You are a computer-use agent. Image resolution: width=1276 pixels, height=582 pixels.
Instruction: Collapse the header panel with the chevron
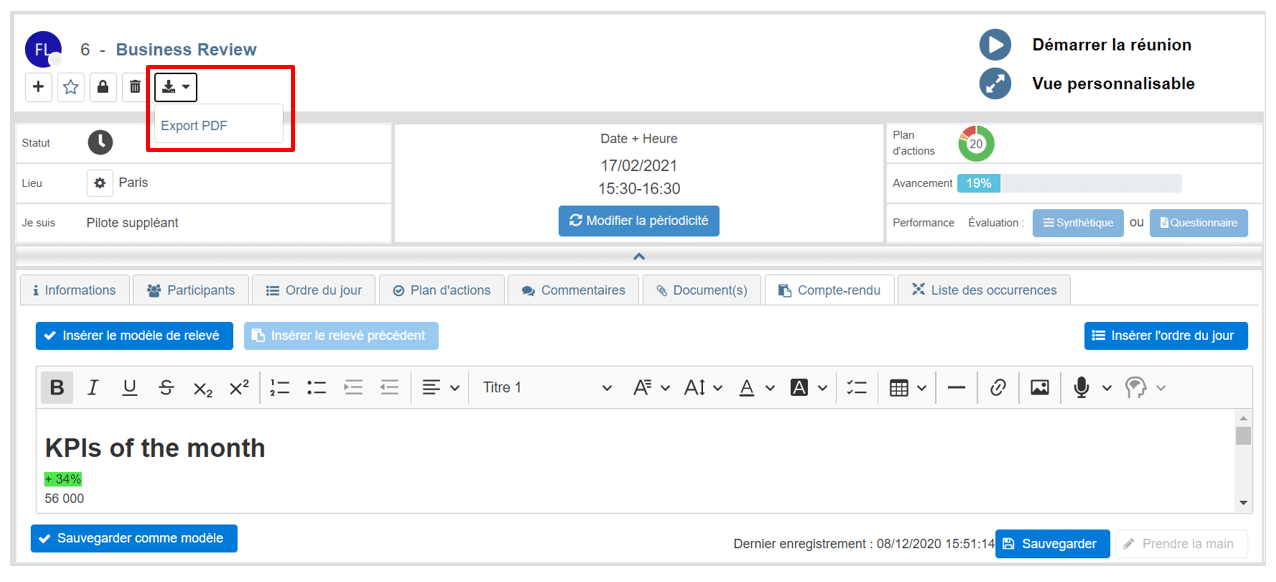point(639,256)
